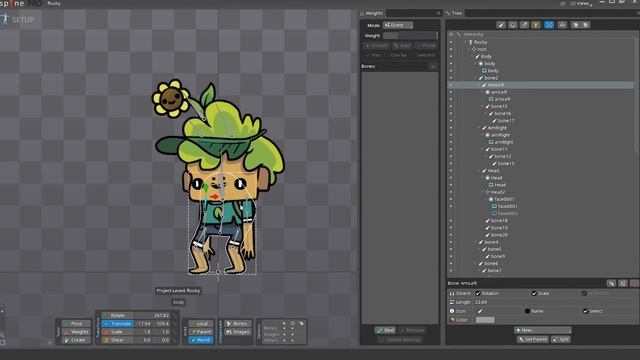Toggle visibility dot for bone2 row
Viewport: 640px width, 360px height.
point(451,78)
